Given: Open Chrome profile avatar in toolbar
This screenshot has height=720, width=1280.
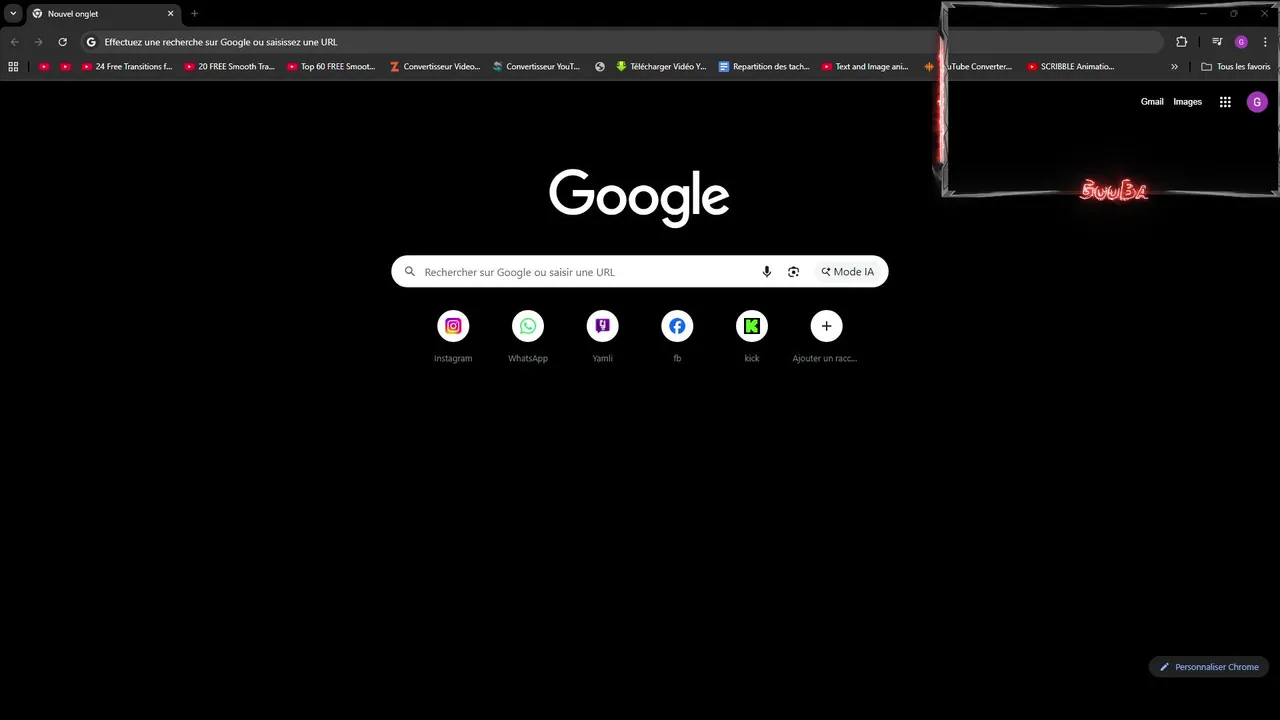Looking at the screenshot, I should pos(1241,42).
